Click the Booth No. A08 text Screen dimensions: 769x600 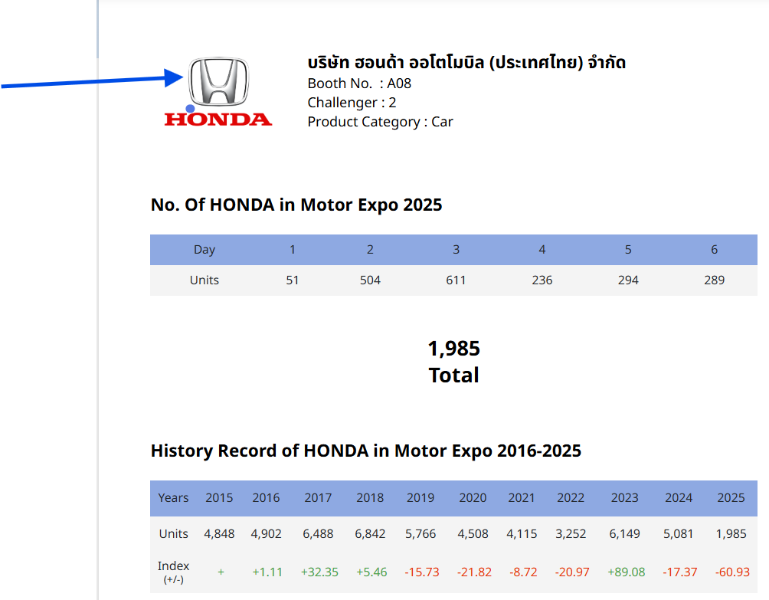(x=359, y=83)
